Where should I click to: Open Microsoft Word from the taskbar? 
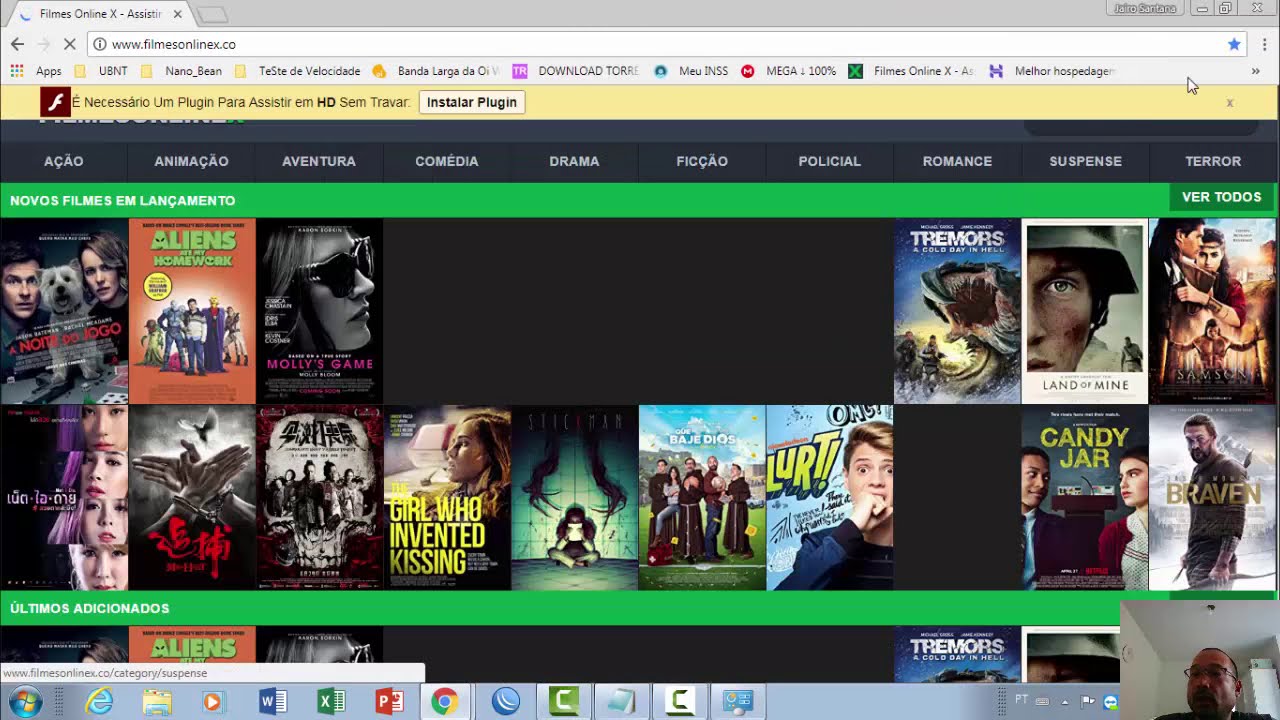click(272, 702)
